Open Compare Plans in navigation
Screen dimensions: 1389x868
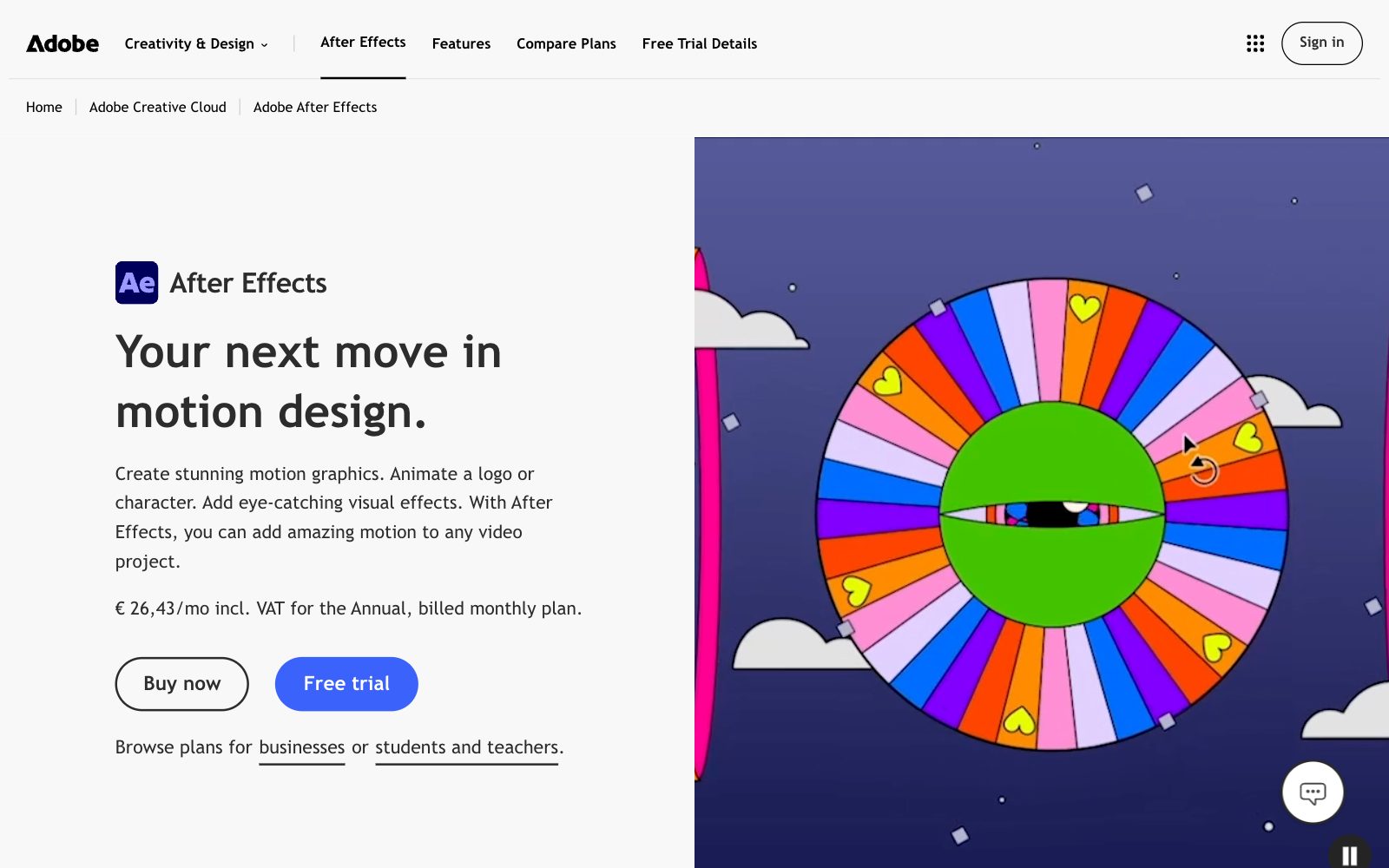point(566,43)
